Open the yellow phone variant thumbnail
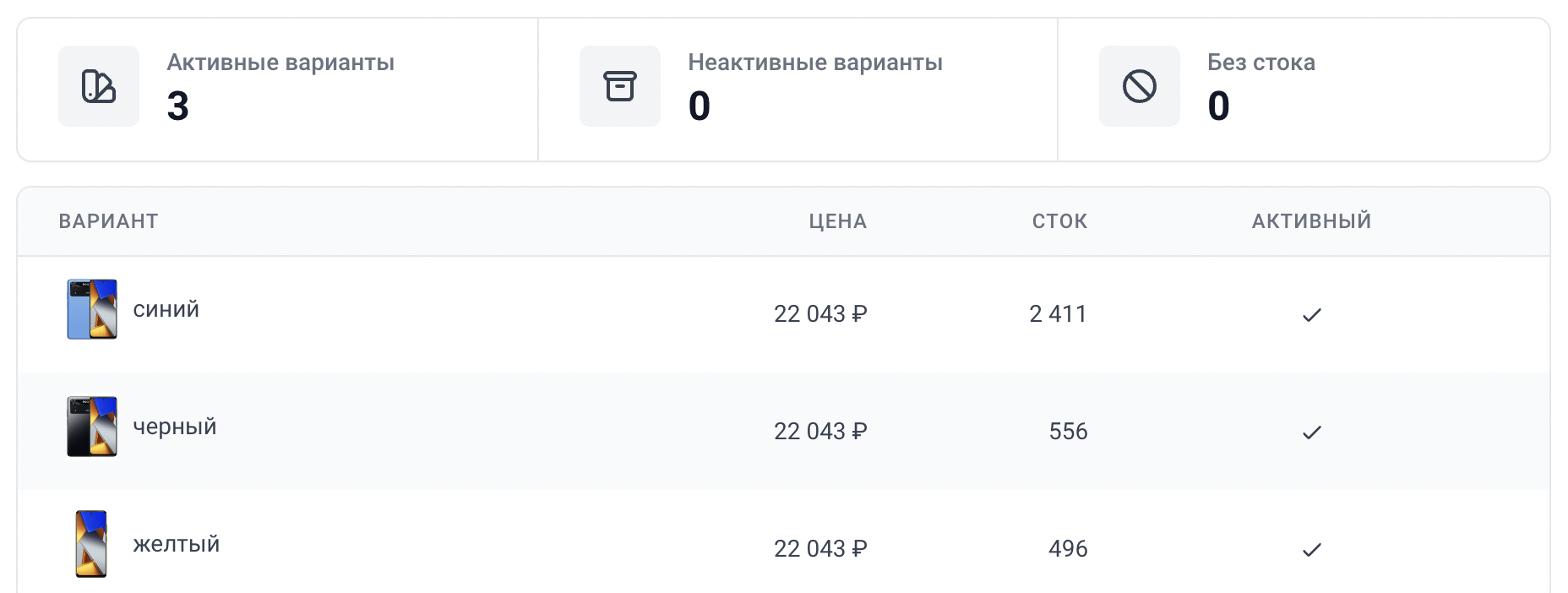The width and height of the screenshot is (1568, 593). point(91,544)
